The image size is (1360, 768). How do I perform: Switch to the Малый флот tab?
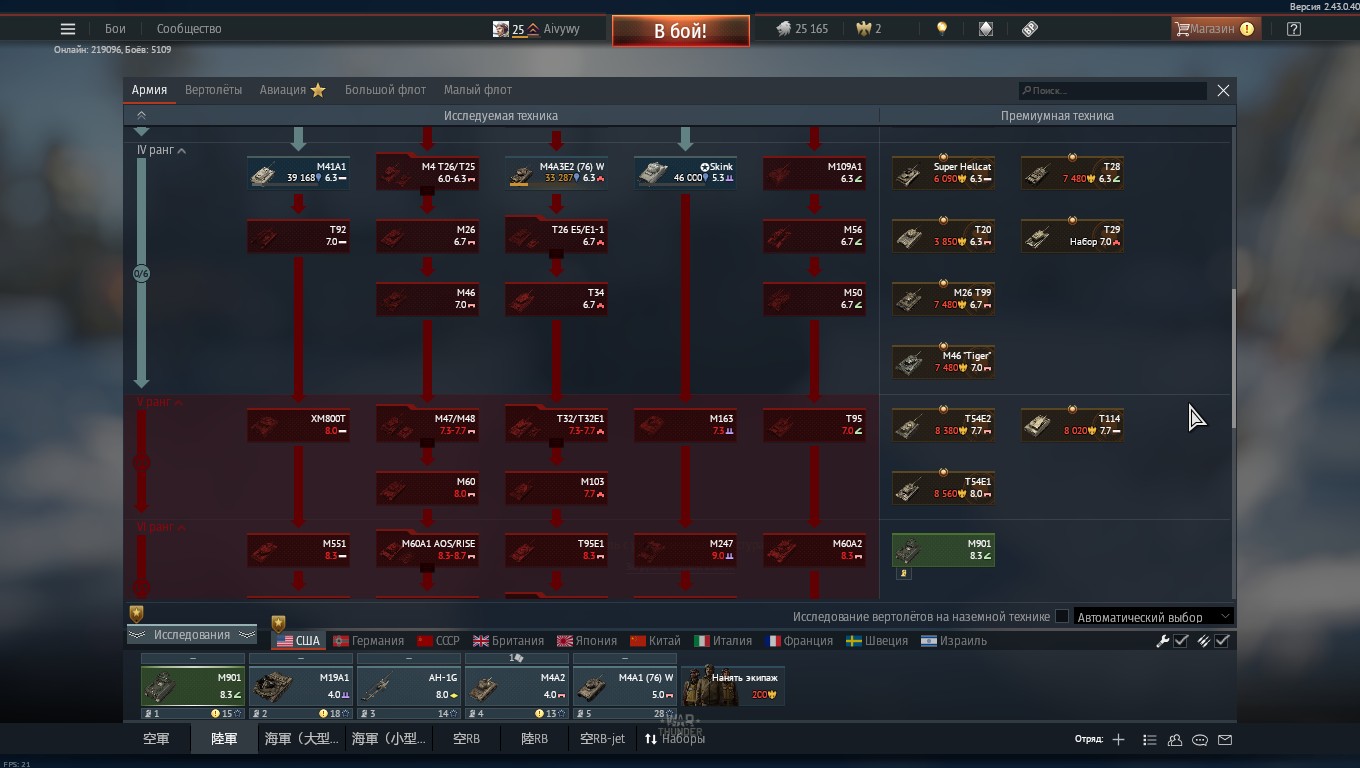click(x=478, y=90)
